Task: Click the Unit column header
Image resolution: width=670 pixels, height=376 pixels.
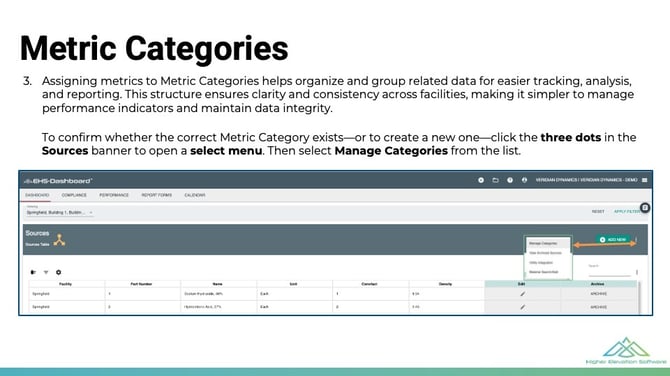Action: pyautogui.click(x=294, y=284)
